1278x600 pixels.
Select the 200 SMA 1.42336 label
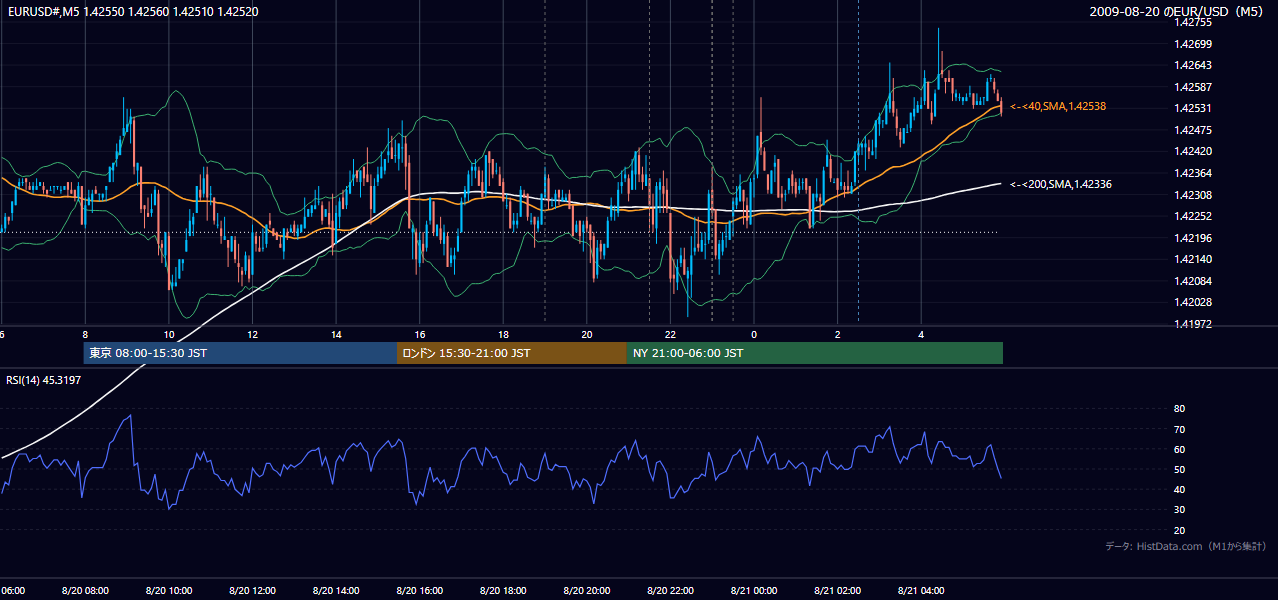click(1060, 184)
